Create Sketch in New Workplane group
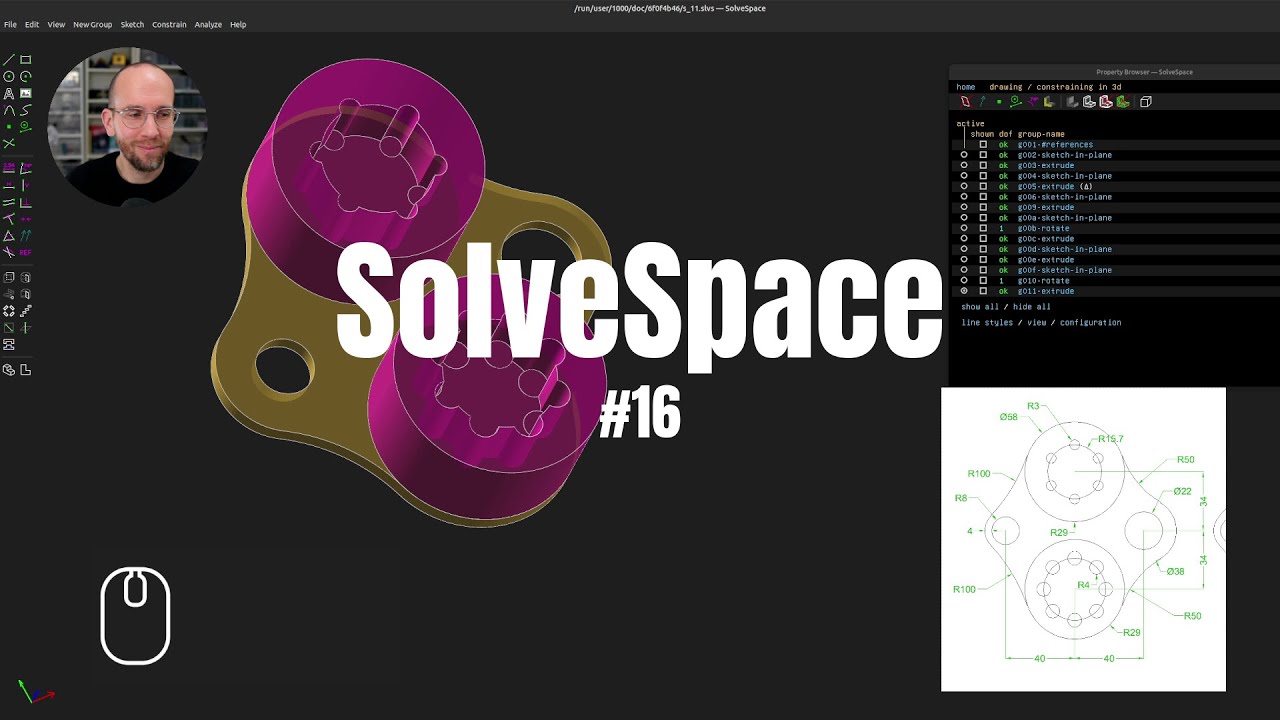Image resolution: width=1280 pixels, height=720 pixels. pos(9,327)
